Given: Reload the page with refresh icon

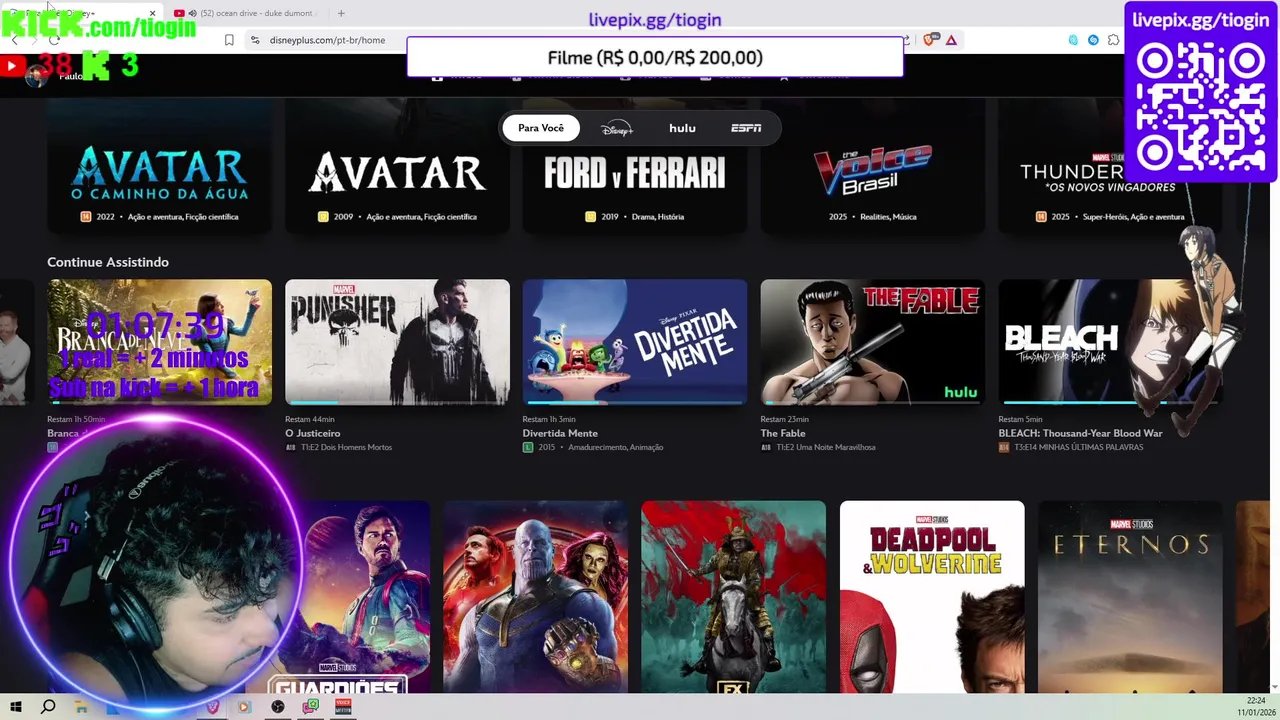Looking at the screenshot, I should point(54,40).
